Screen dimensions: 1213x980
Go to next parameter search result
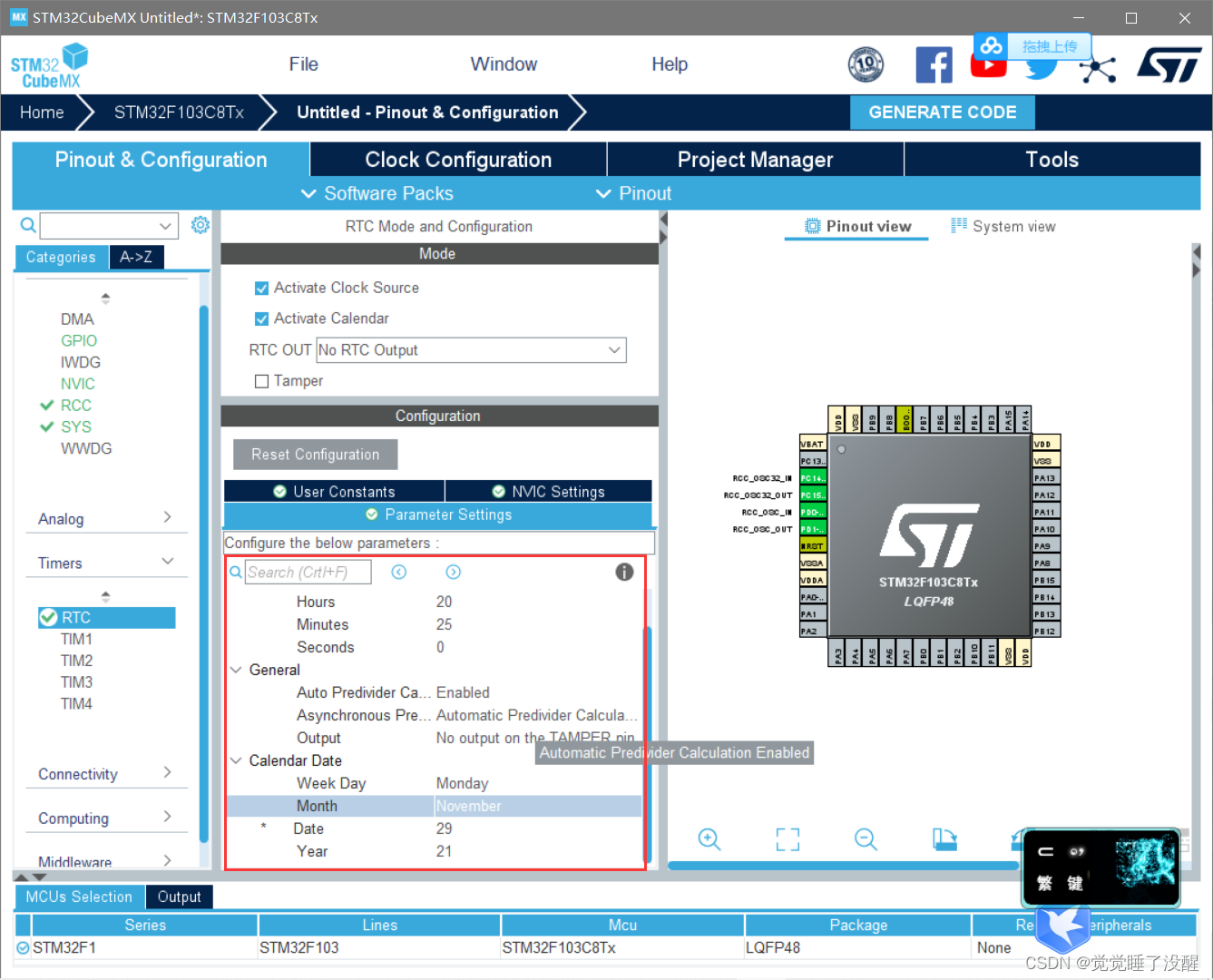pyautogui.click(x=454, y=572)
